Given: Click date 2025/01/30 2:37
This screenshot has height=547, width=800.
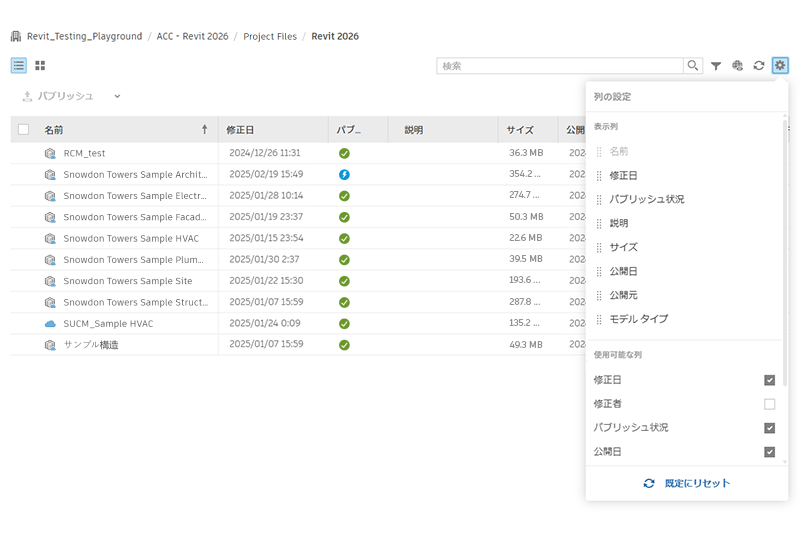Looking at the screenshot, I should tap(264, 259).
